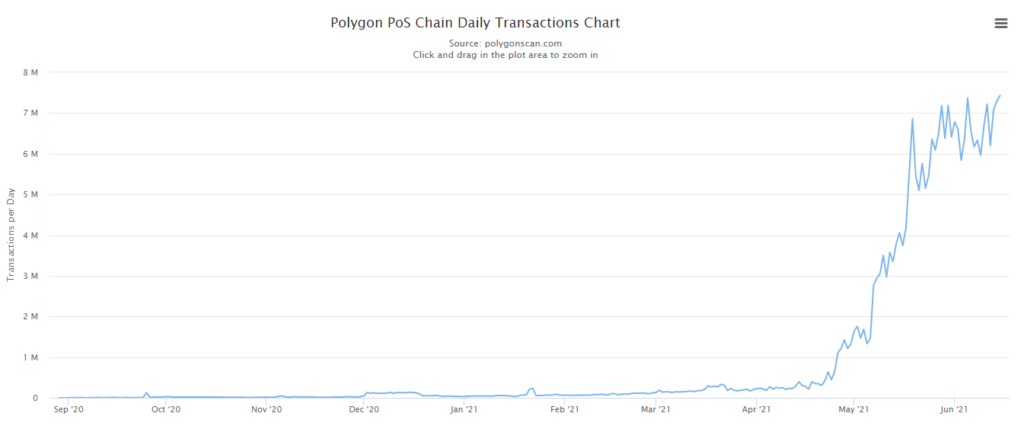Click the Mar '21 date label
This screenshot has width=1024, height=442.
pos(656,409)
